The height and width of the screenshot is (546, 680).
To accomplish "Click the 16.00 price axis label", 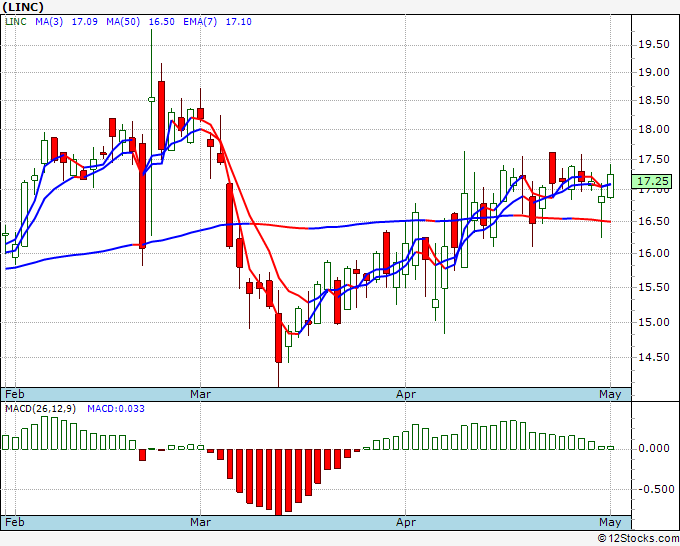I will [x=654, y=253].
